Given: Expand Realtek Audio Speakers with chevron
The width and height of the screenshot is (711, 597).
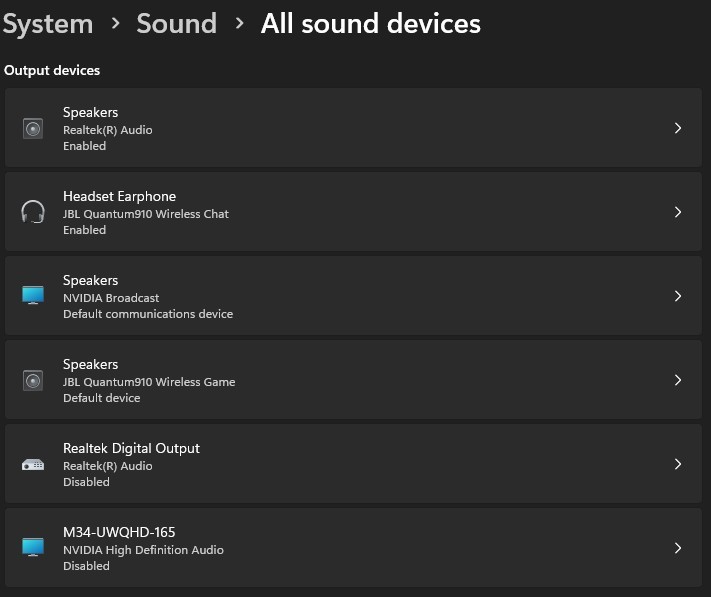Looking at the screenshot, I should 677,128.
